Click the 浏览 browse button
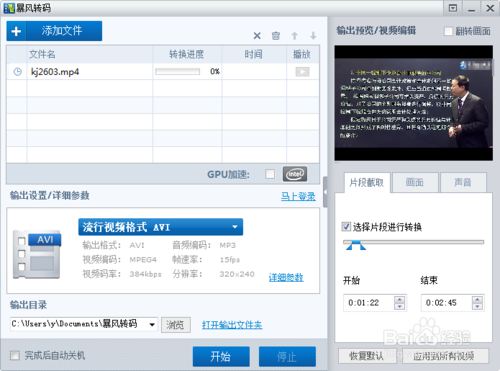Screen dimensions: 500x371 (x=176, y=325)
